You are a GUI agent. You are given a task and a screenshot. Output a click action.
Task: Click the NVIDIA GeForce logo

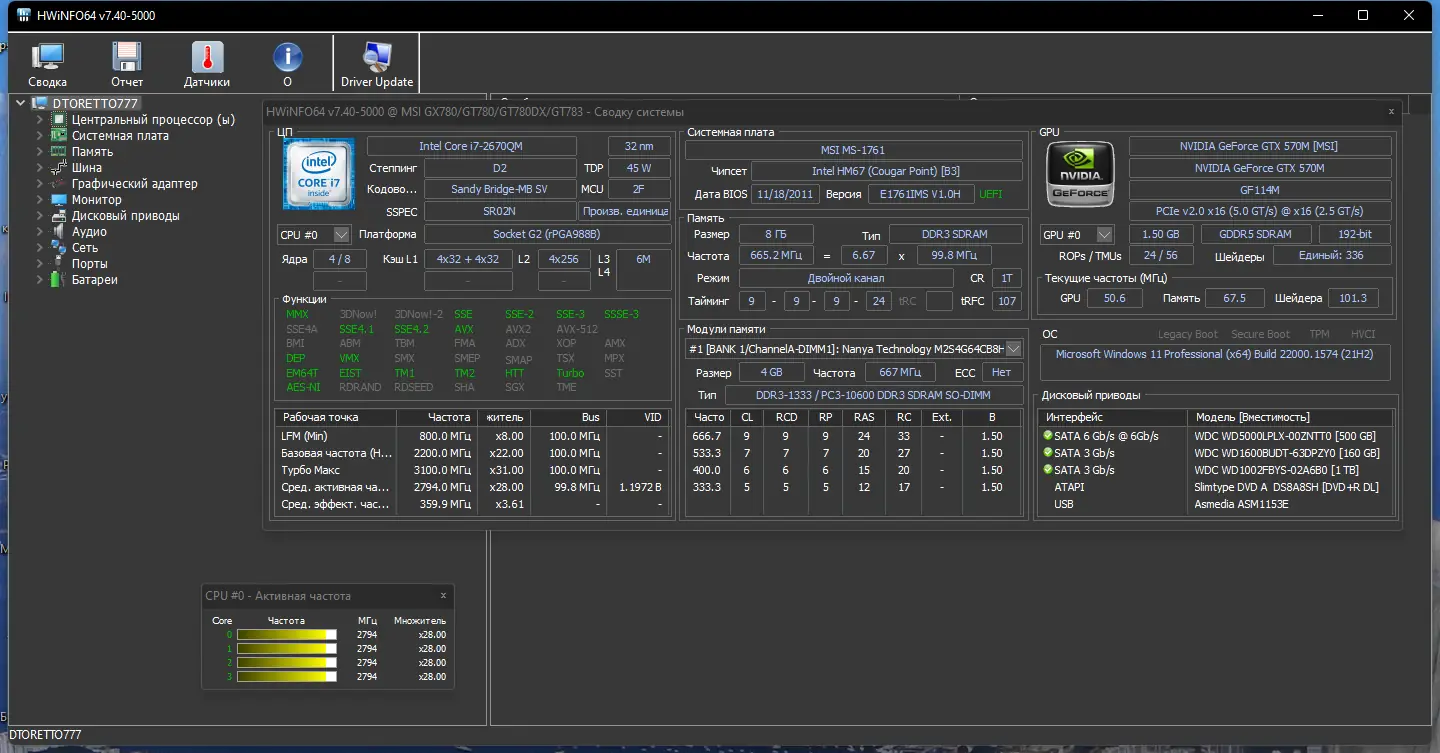click(1081, 174)
